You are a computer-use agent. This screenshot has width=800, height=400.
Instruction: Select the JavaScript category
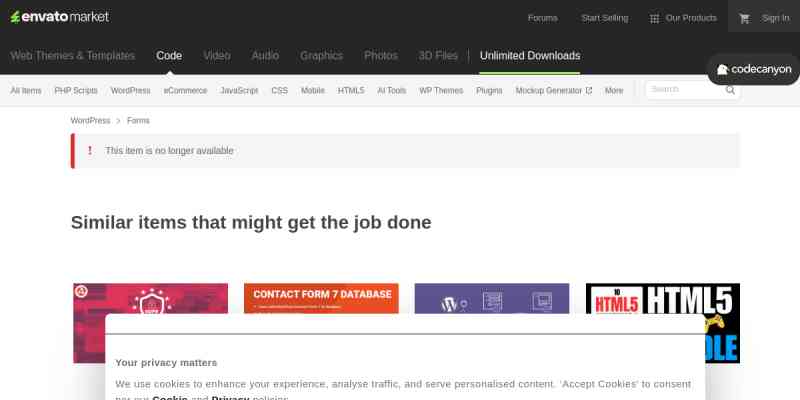pyautogui.click(x=239, y=90)
